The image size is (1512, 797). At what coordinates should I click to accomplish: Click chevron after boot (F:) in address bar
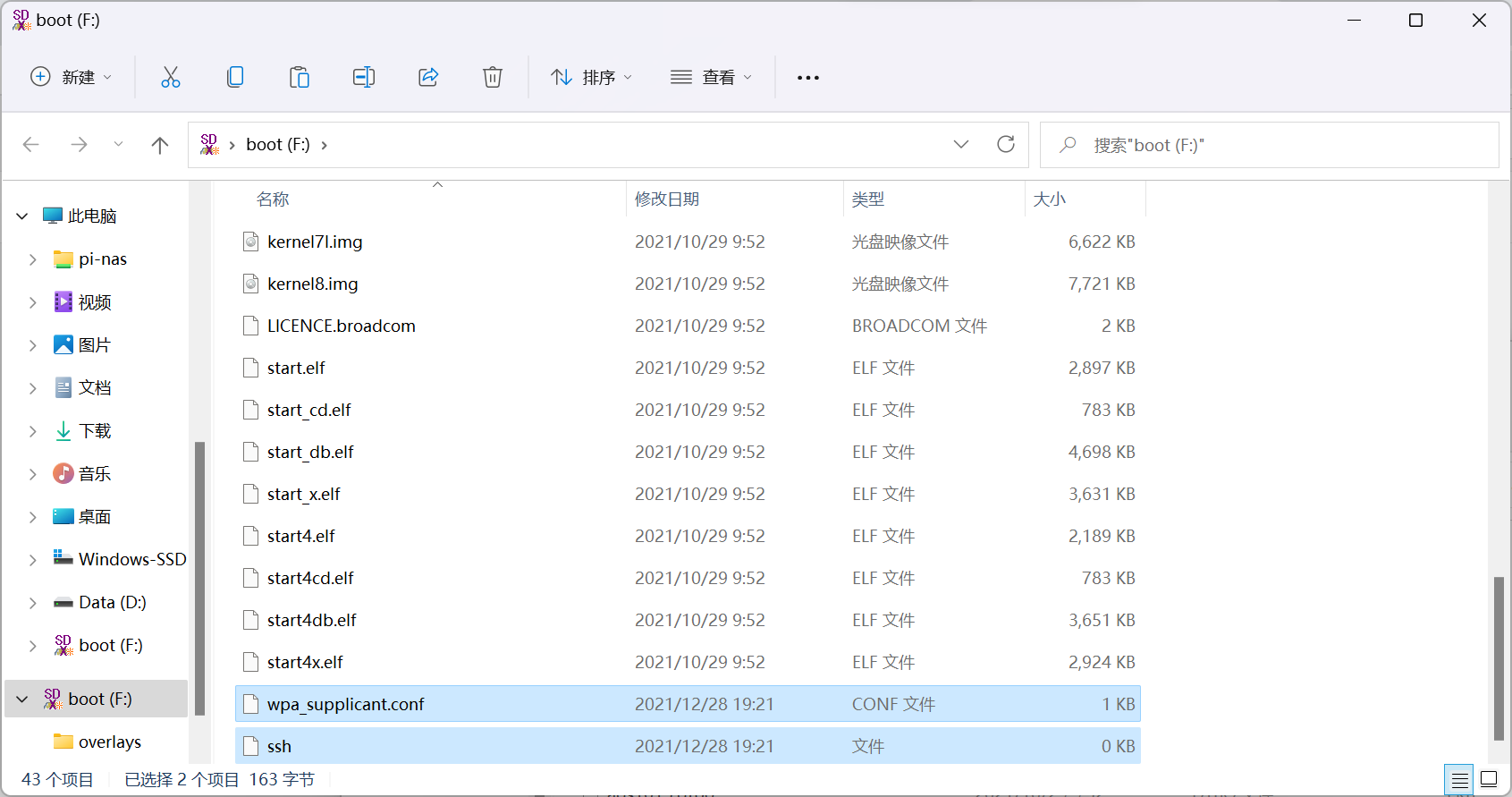[x=324, y=145]
